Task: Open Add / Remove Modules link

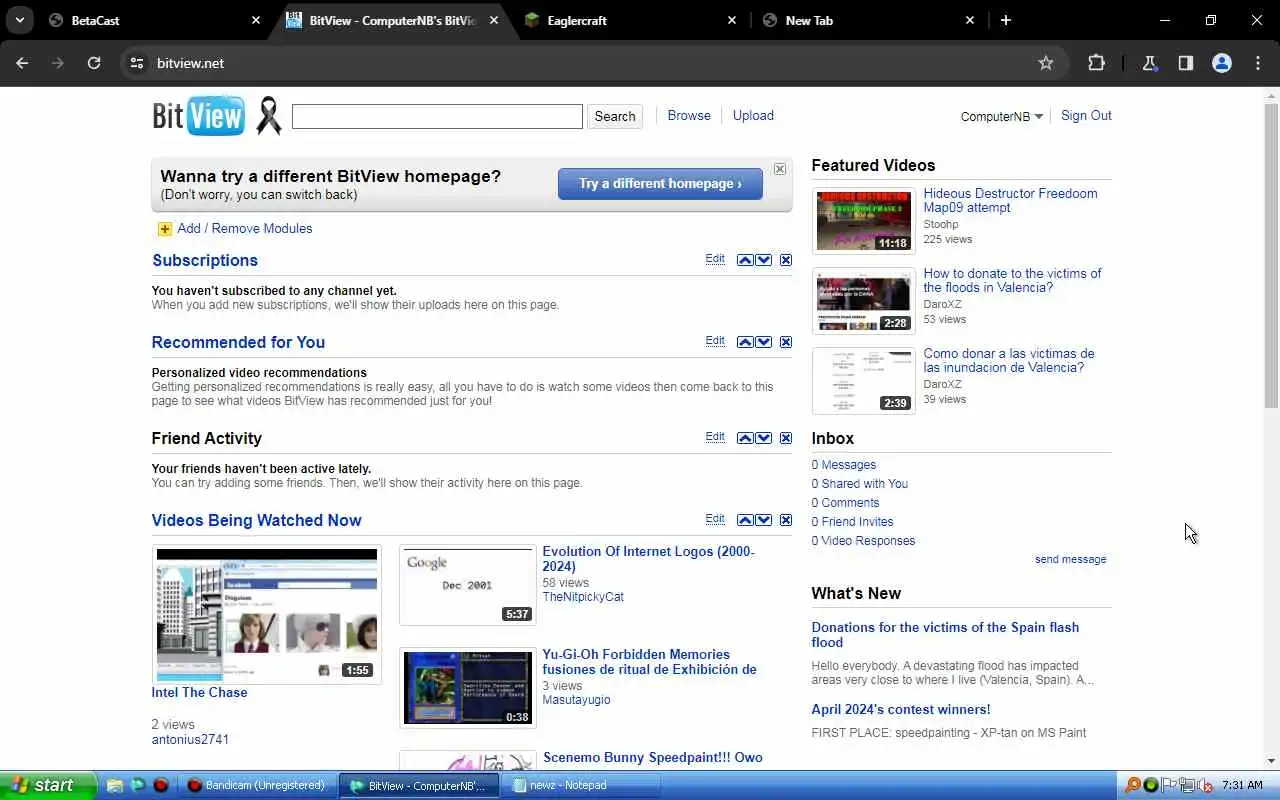Action: pyautogui.click(x=245, y=229)
